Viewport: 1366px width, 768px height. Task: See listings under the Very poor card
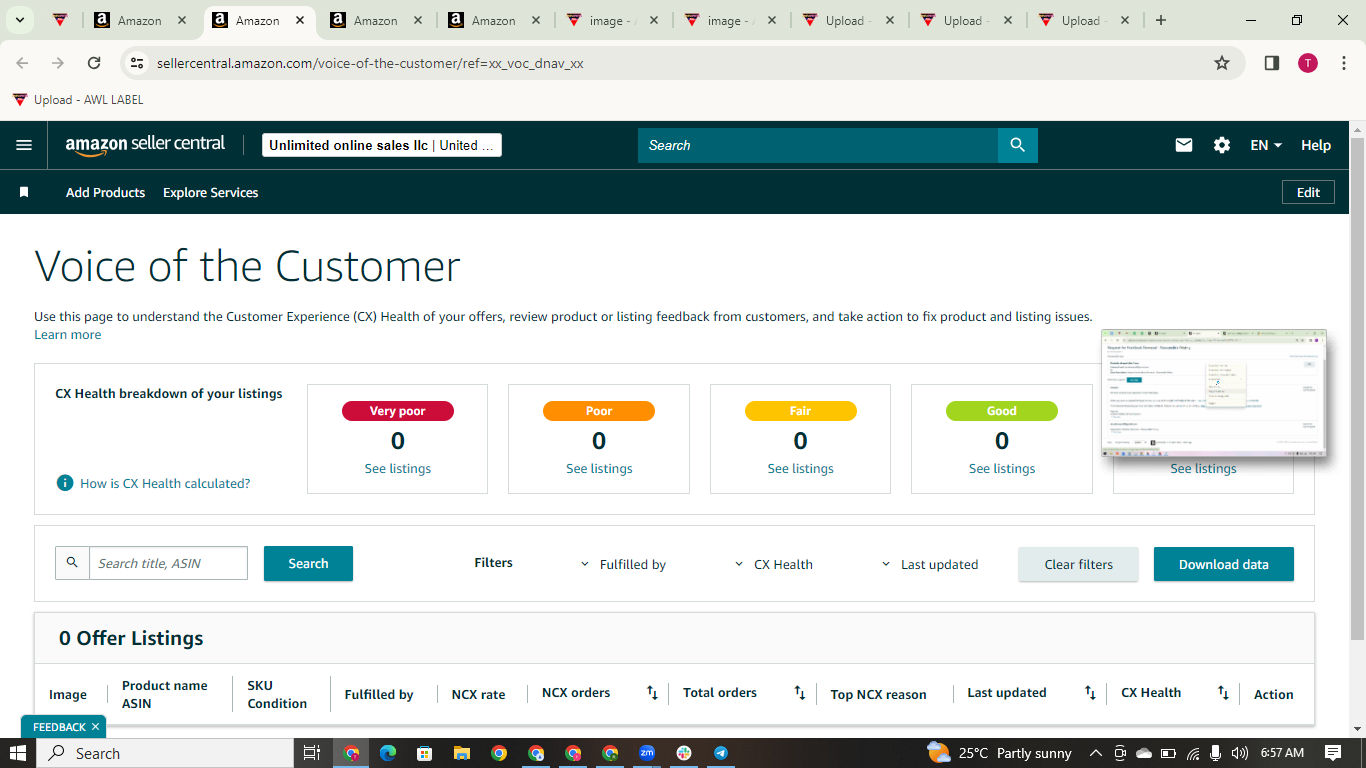(x=397, y=468)
